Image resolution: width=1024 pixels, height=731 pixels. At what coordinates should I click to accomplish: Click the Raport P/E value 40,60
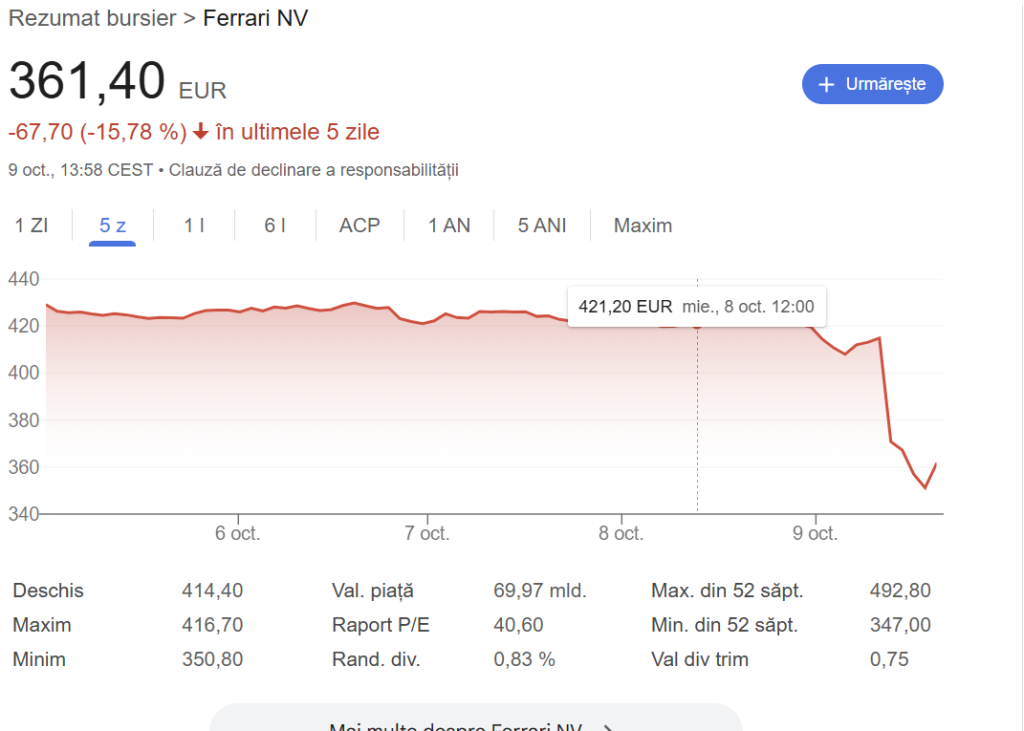click(518, 625)
